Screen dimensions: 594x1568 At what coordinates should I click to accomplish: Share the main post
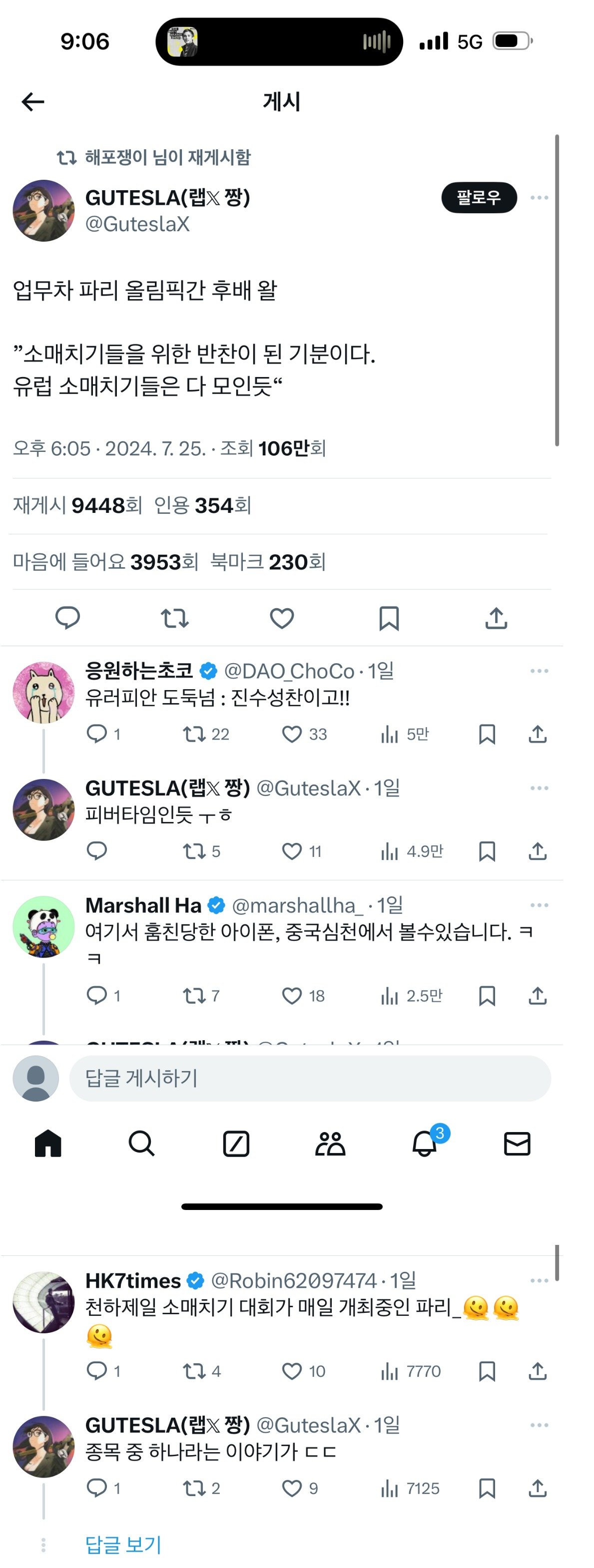[497, 618]
